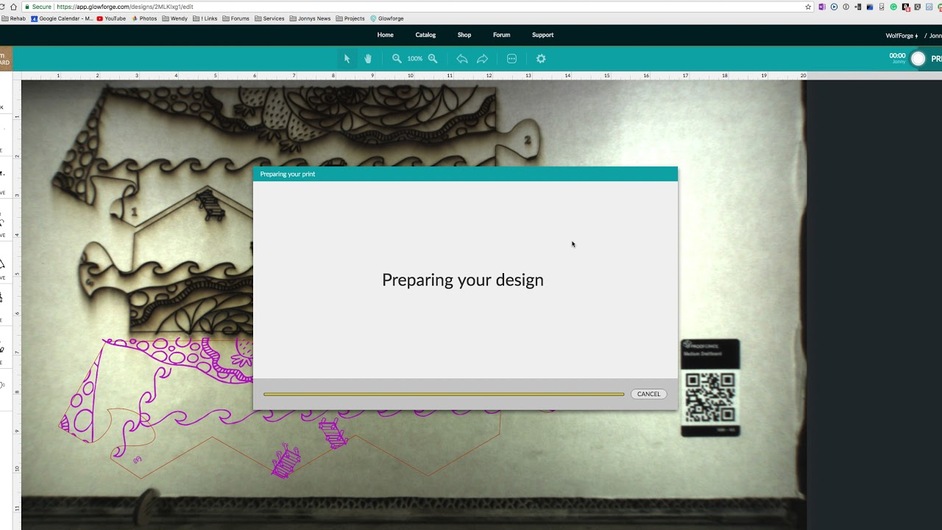This screenshot has height=530, width=942.
Task: Expand the Rehab bookmarks folder
Action: click(x=14, y=19)
